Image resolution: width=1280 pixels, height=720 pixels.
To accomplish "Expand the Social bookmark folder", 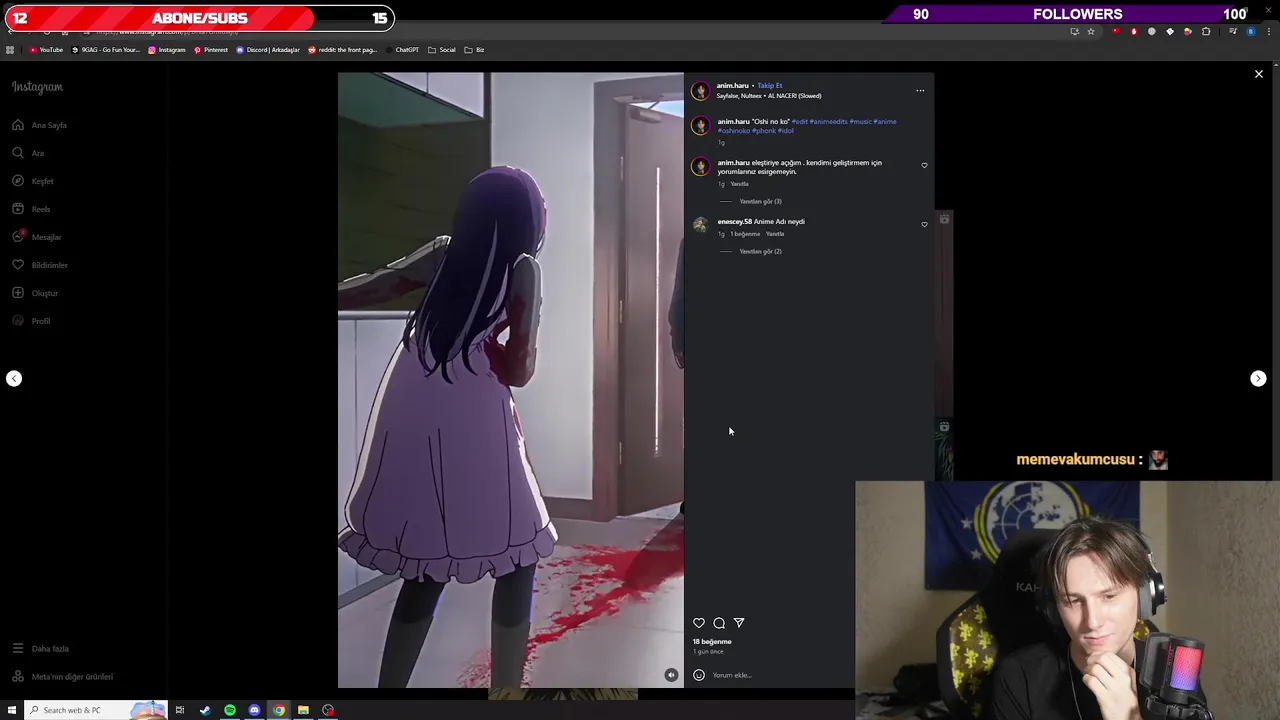I will tap(442, 50).
